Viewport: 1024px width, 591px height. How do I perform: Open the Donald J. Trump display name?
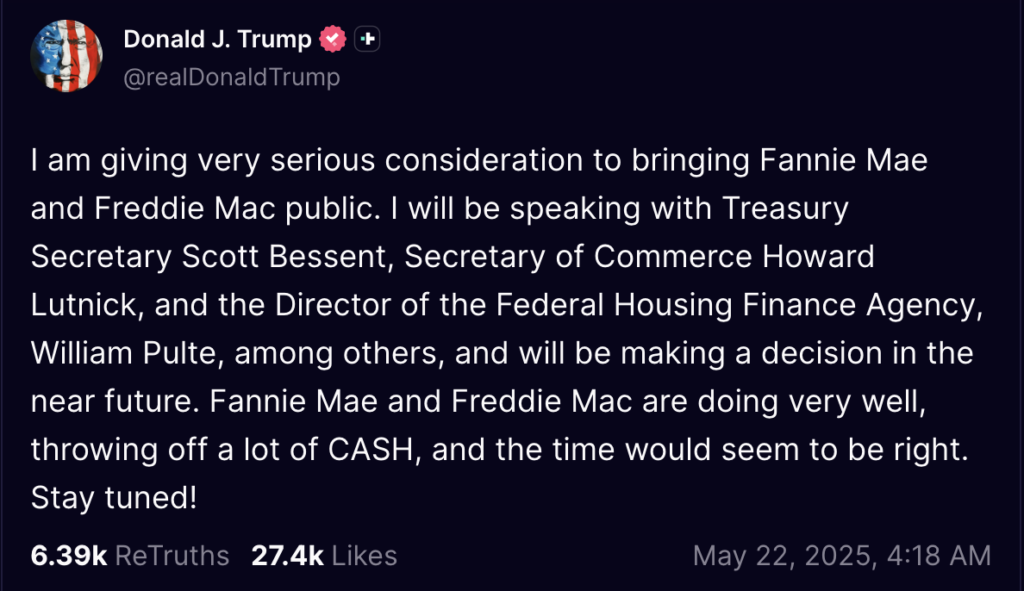click(x=217, y=40)
